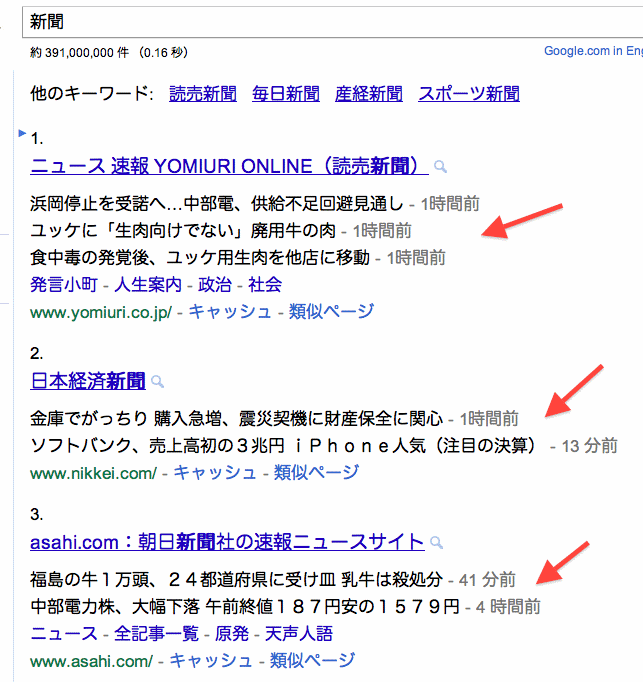Open the 読売新聞 related keyword link
The width and height of the screenshot is (643, 682).
click(203, 94)
